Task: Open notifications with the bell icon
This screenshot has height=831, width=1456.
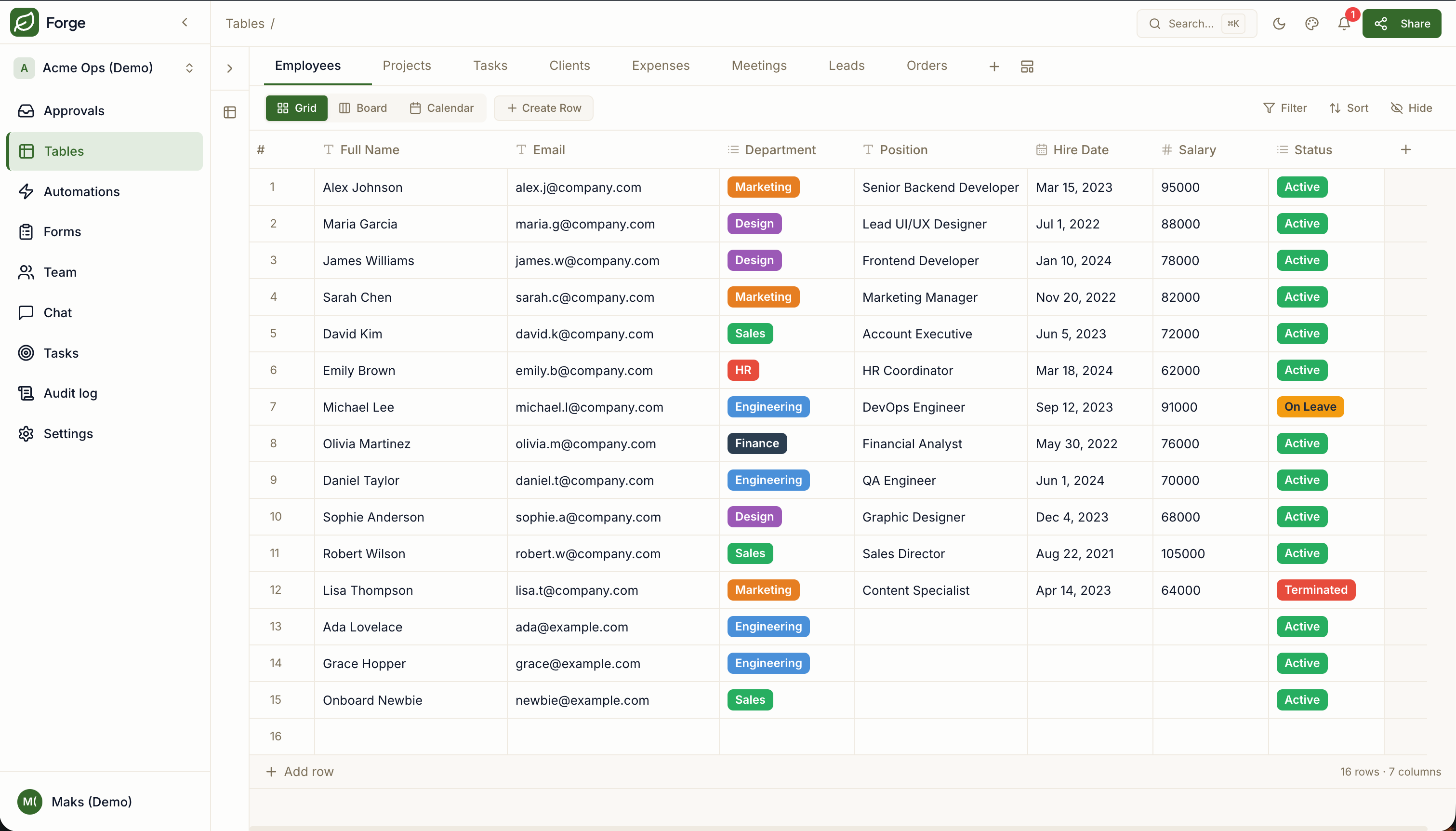Action: 1344,24
